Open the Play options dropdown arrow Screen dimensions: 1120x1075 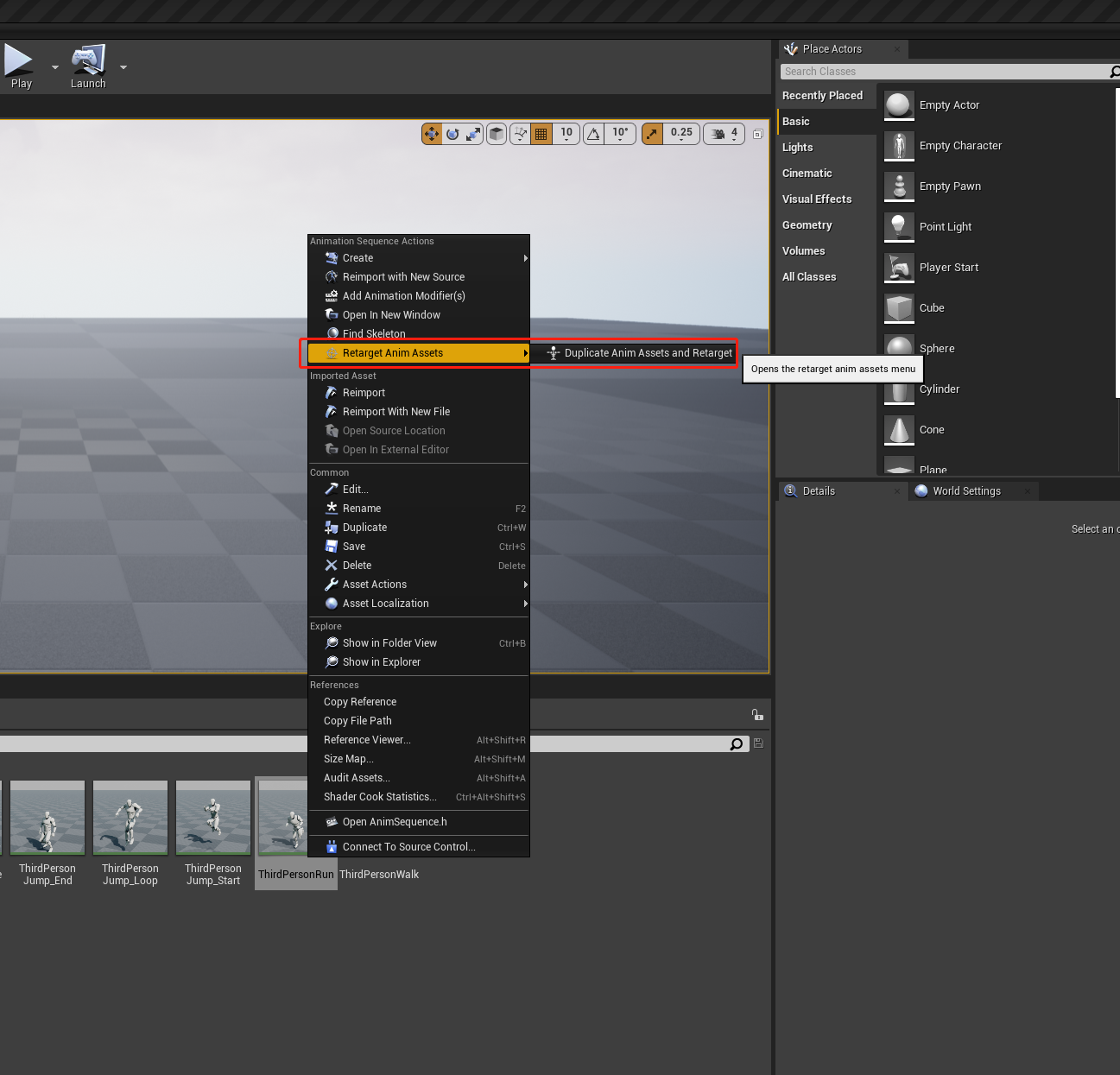tap(55, 67)
